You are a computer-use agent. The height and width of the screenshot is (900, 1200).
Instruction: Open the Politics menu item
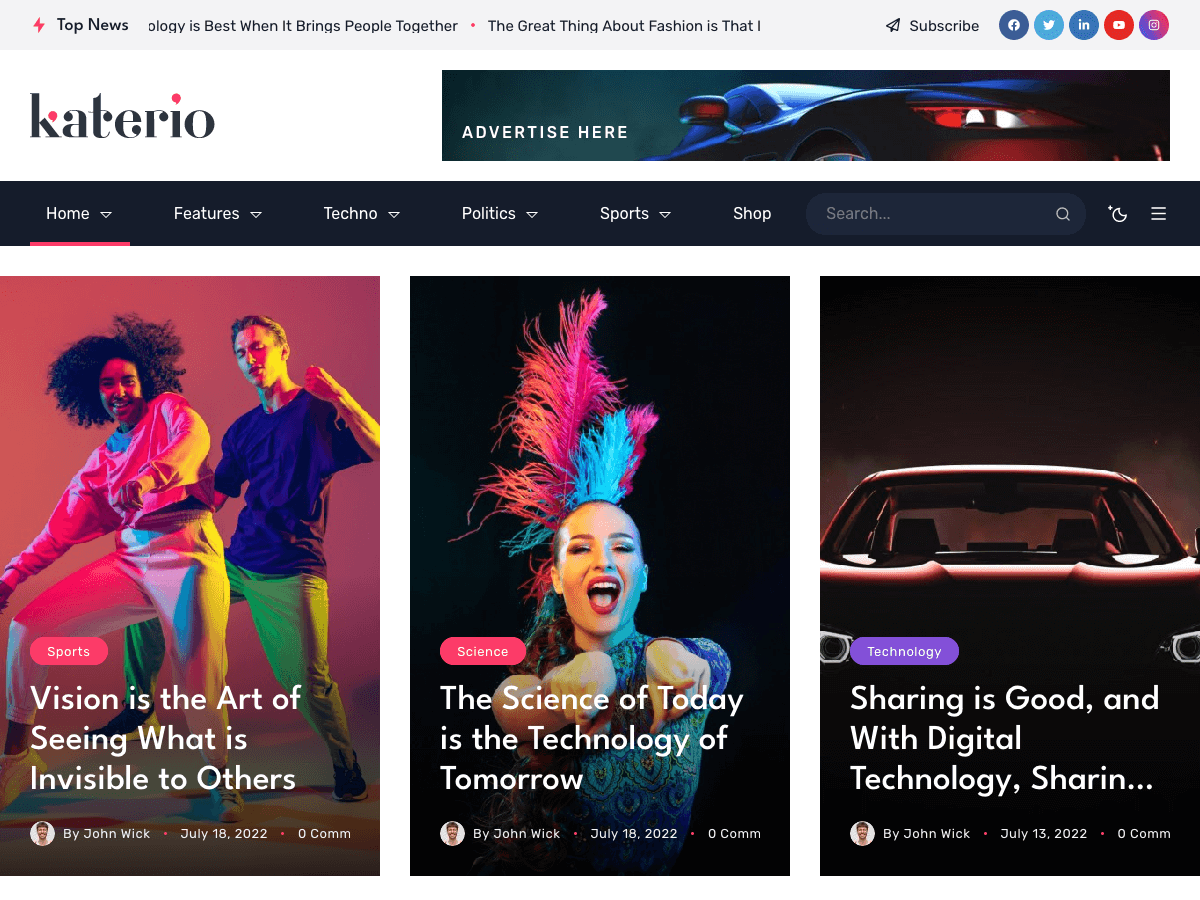[489, 213]
